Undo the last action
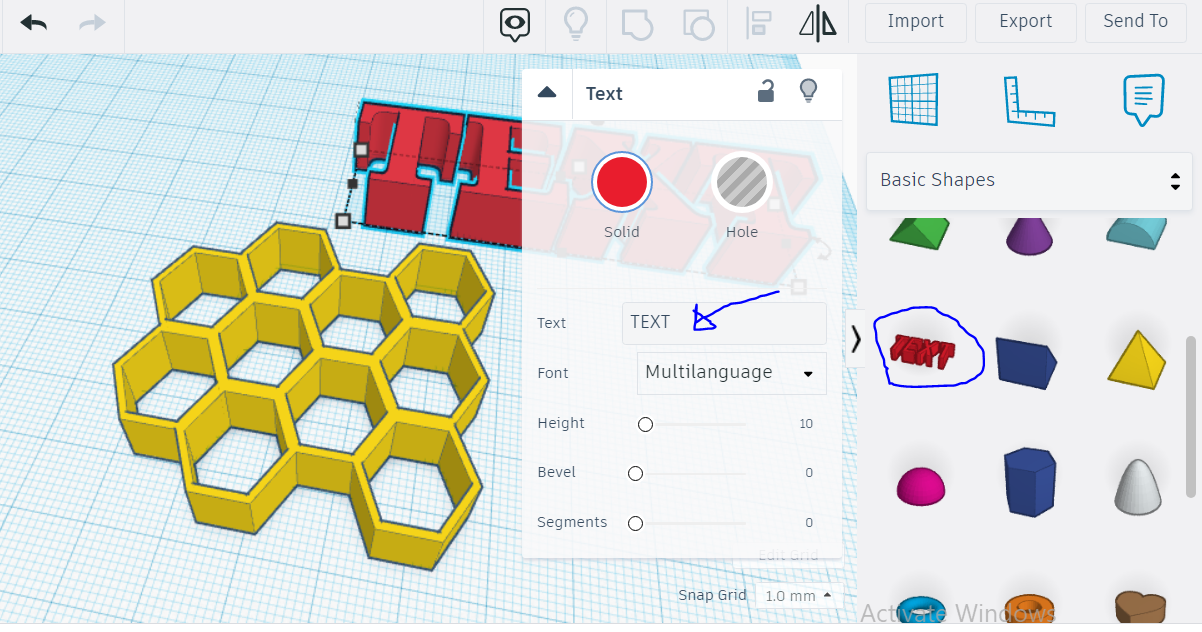The image size is (1202, 632). [33, 22]
